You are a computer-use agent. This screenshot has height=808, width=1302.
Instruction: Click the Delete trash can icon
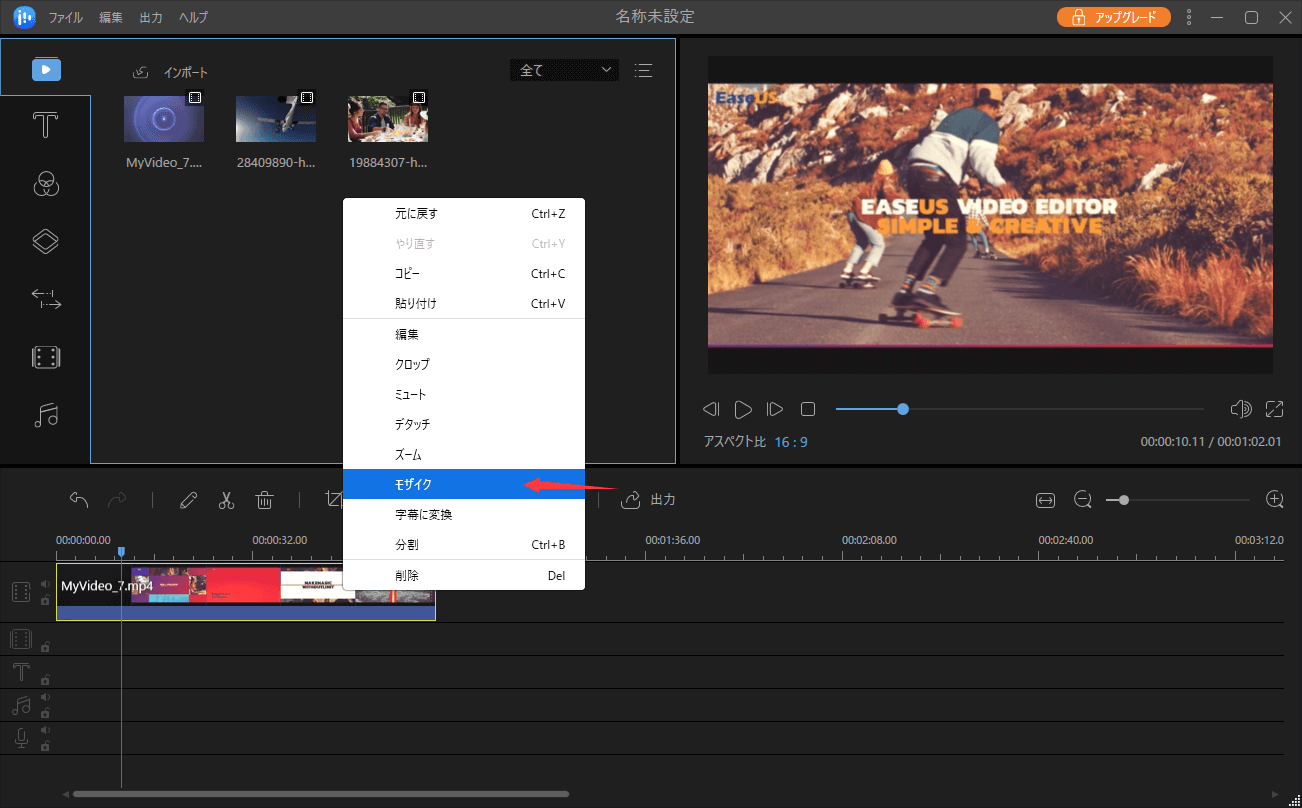click(264, 500)
